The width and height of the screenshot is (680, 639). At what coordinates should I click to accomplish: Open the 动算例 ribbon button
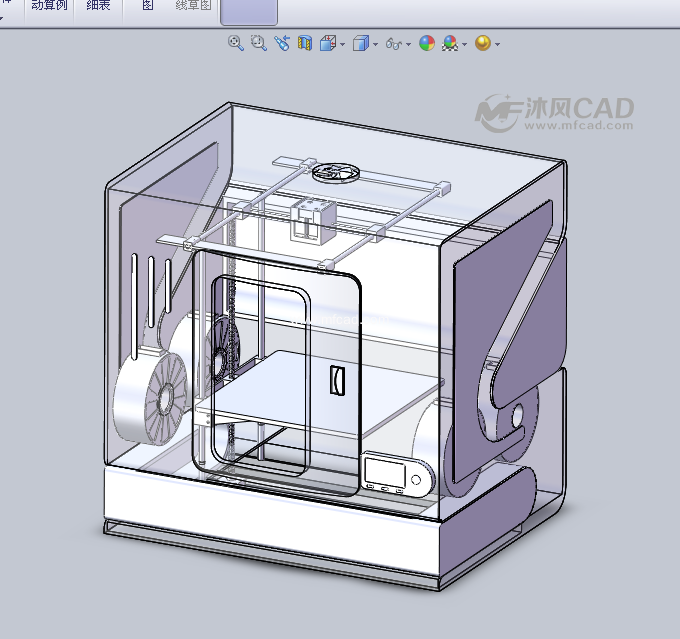49,6
